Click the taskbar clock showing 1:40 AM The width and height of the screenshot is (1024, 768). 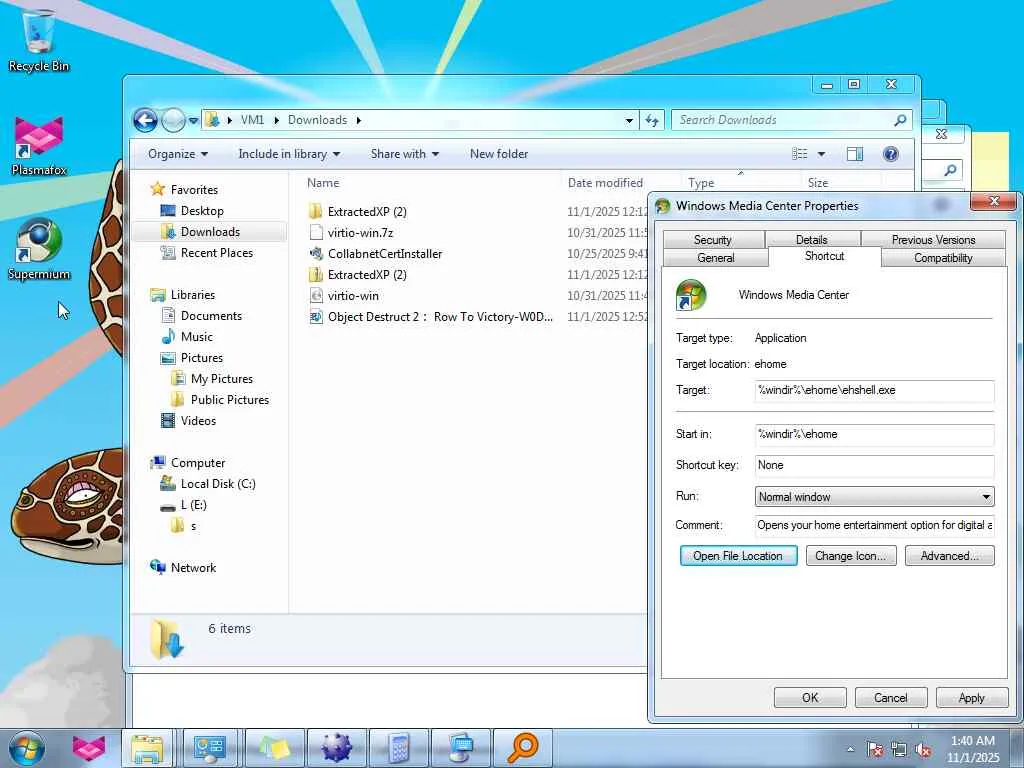click(x=973, y=749)
